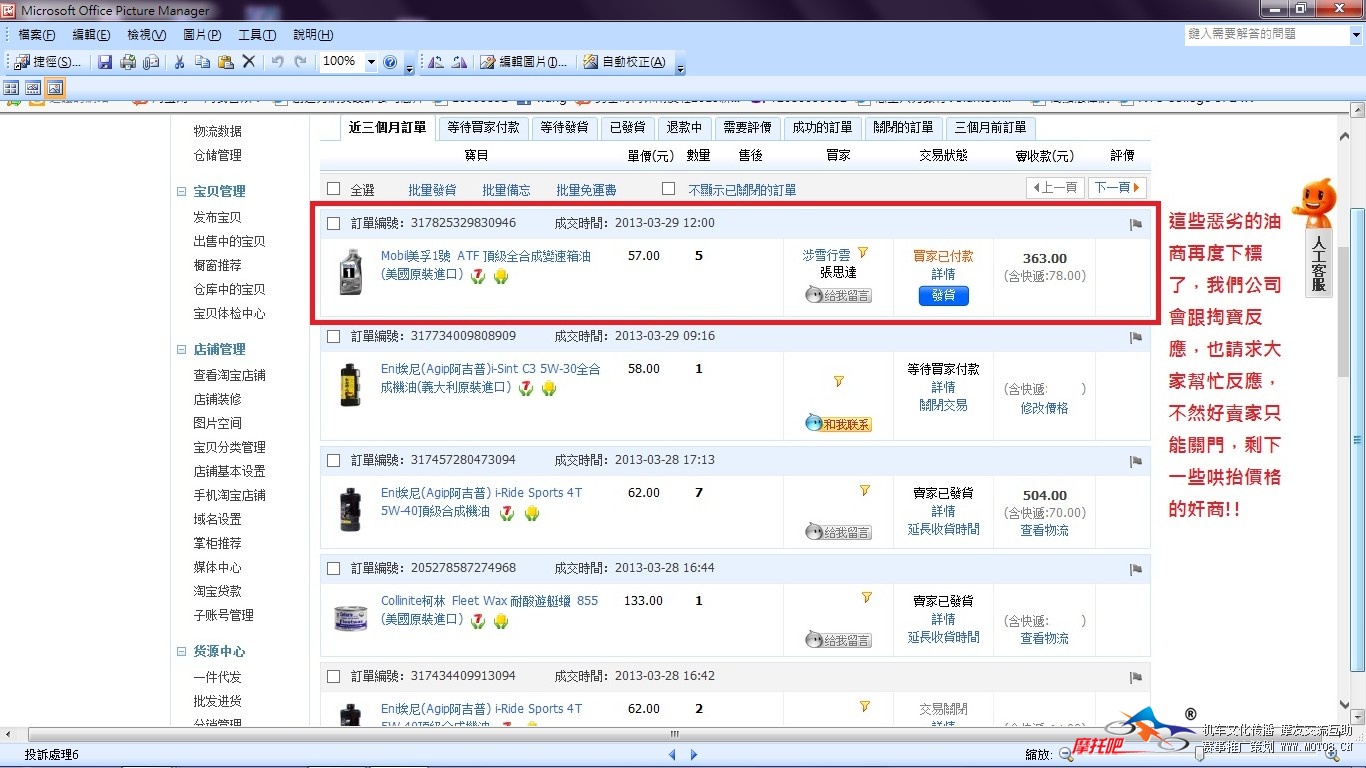The height and width of the screenshot is (768, 1366).
Task: Rotate the picture left
Action: (x=435, y=62)
